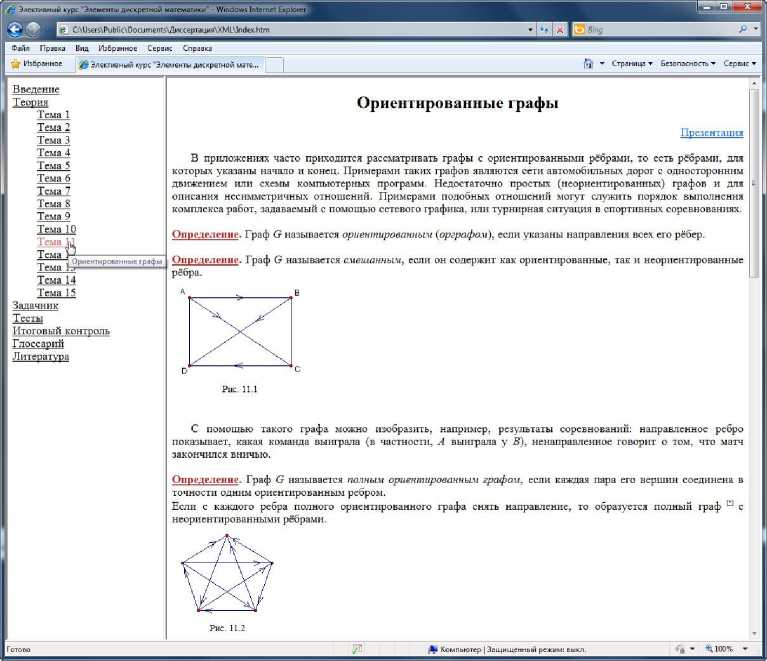Click the red Stop loading icon
767x661 pixels.
point(559,30)
